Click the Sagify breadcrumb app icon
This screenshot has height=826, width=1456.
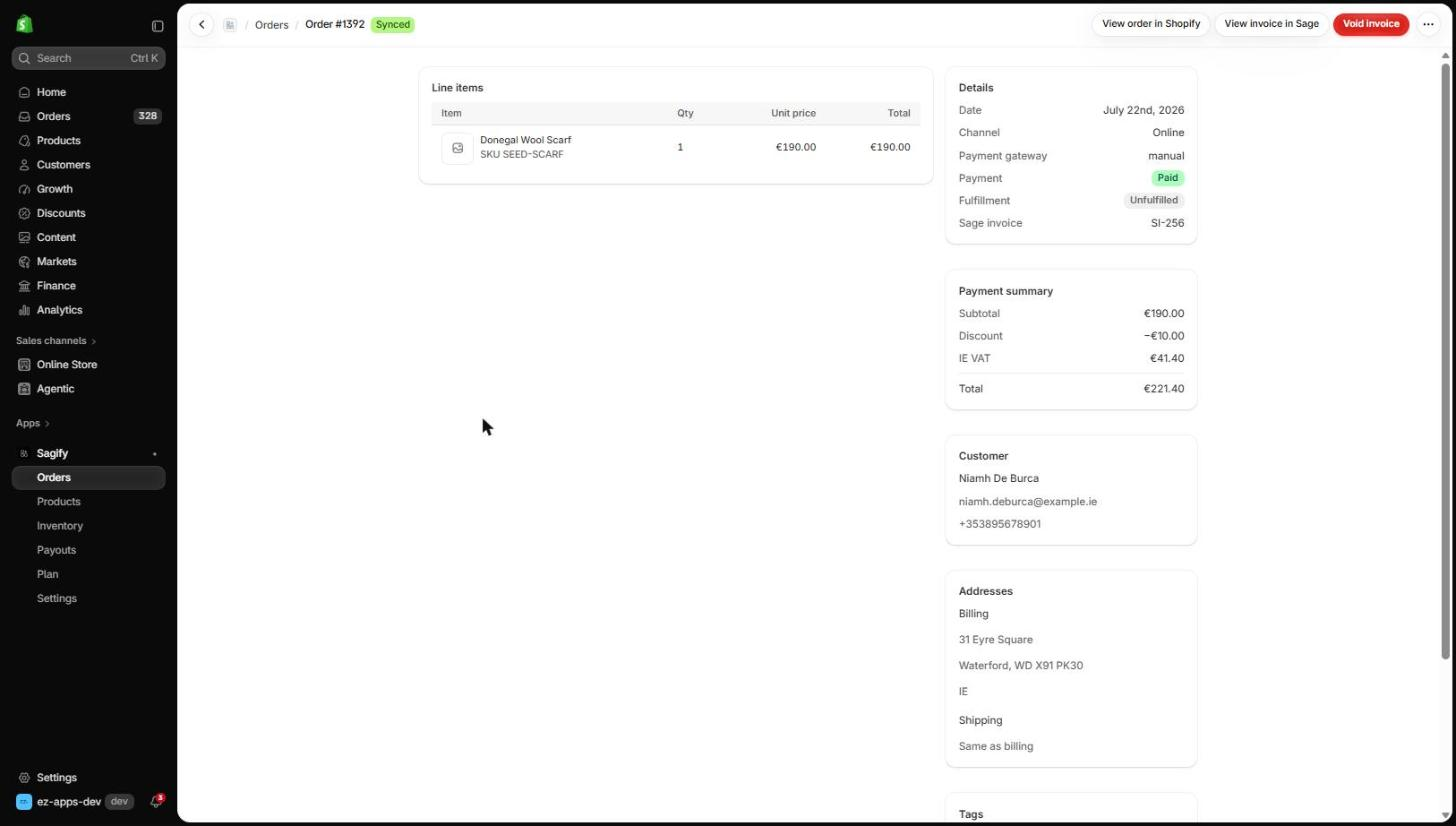pos(230,25)
